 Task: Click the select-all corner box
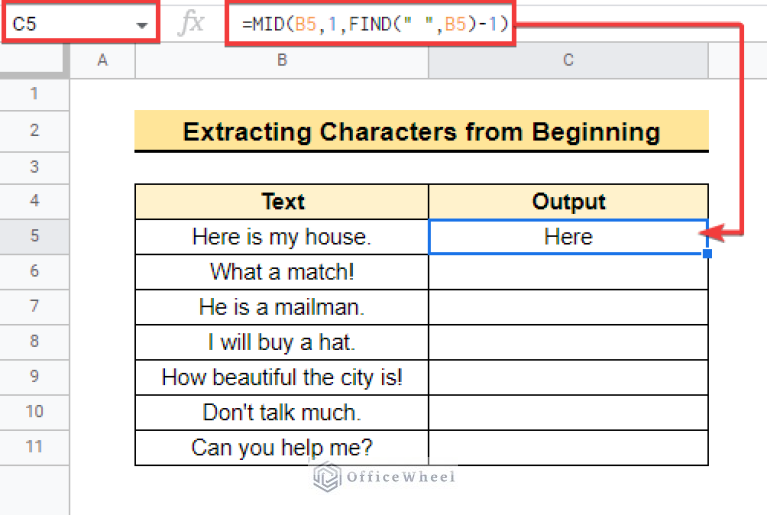[34, 60]
